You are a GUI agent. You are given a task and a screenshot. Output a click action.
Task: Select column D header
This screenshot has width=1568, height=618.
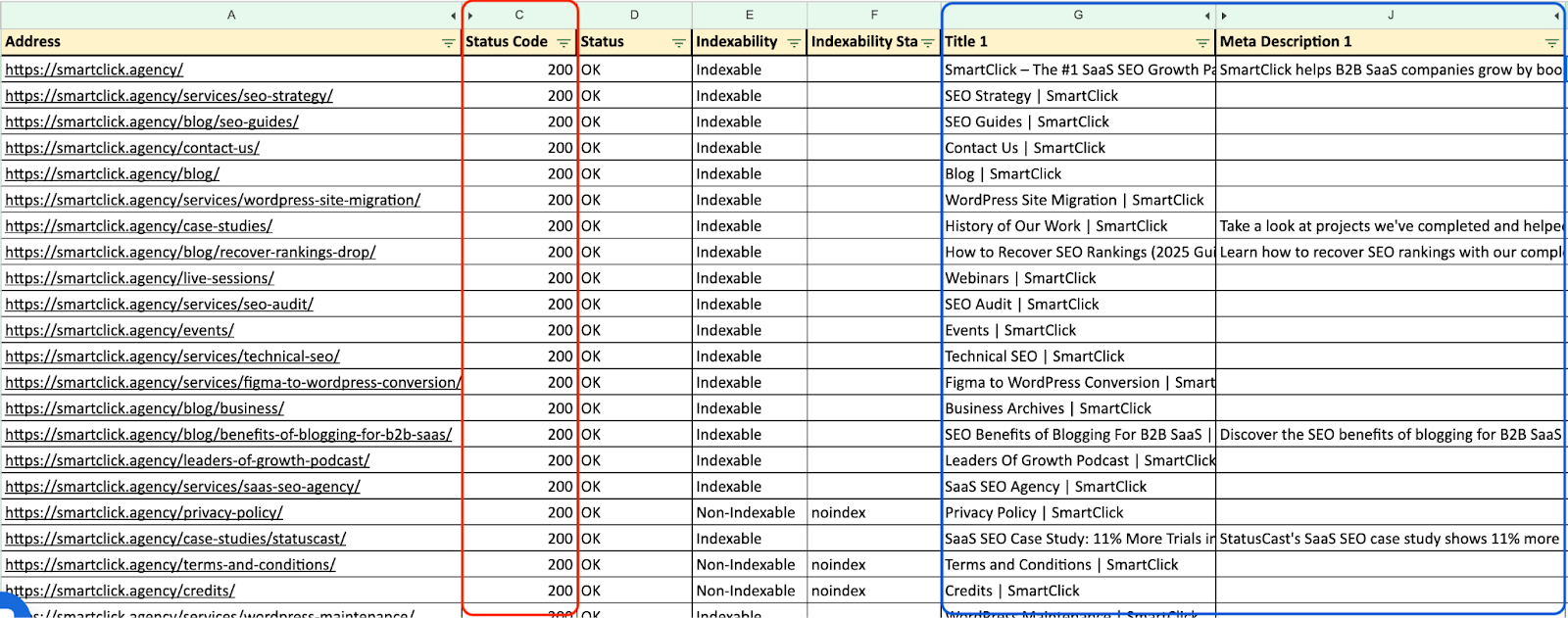point(634,15)
